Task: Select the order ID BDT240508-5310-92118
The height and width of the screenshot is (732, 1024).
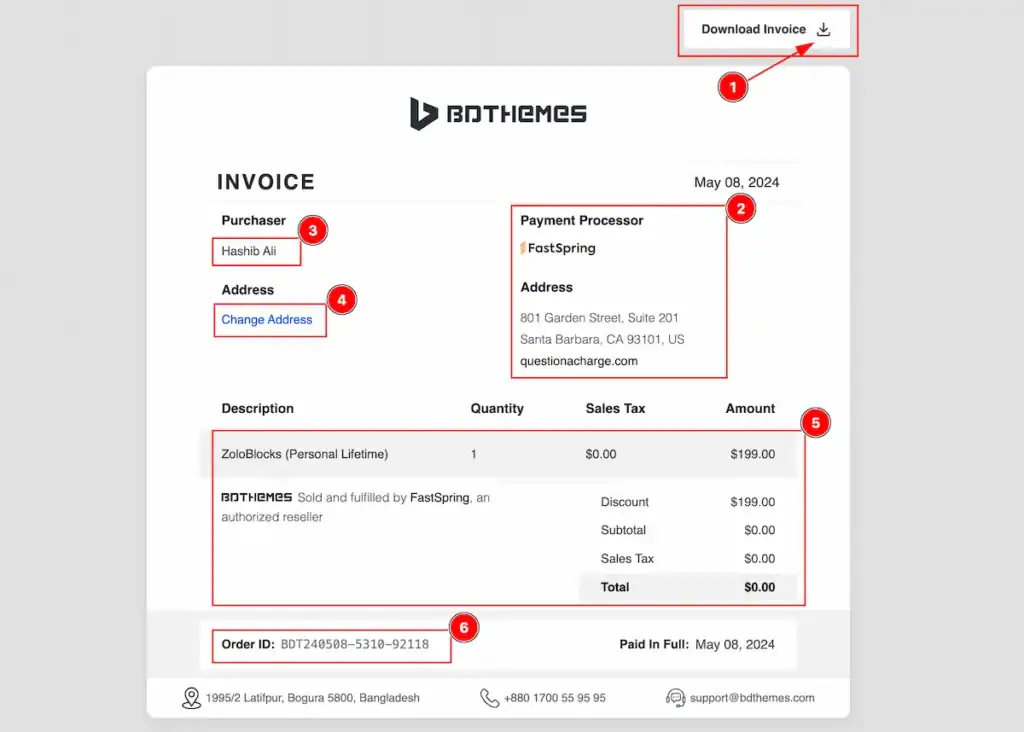Action: [355, 644]
